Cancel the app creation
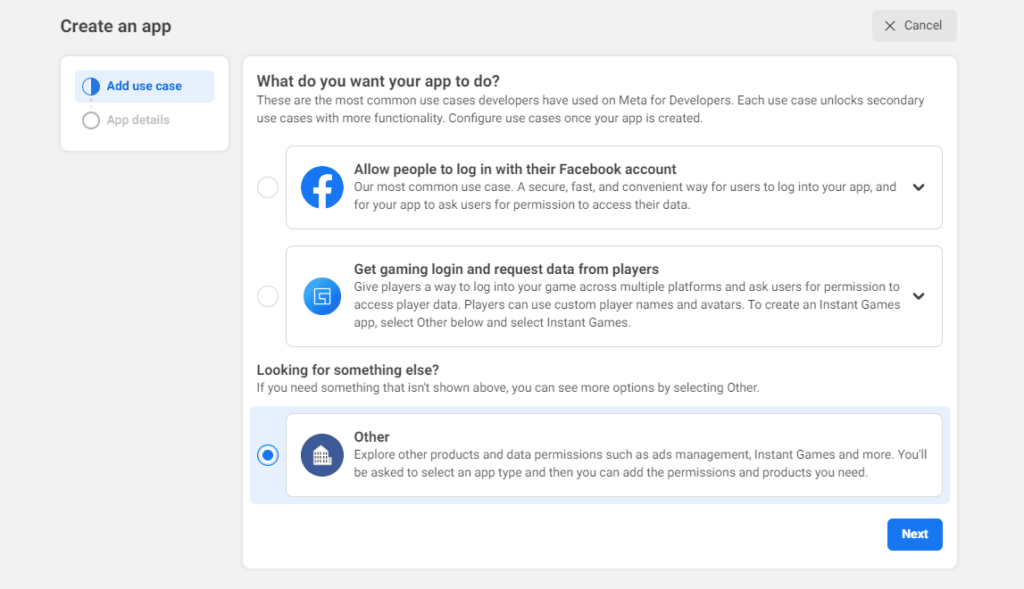 tap(914, 25)
